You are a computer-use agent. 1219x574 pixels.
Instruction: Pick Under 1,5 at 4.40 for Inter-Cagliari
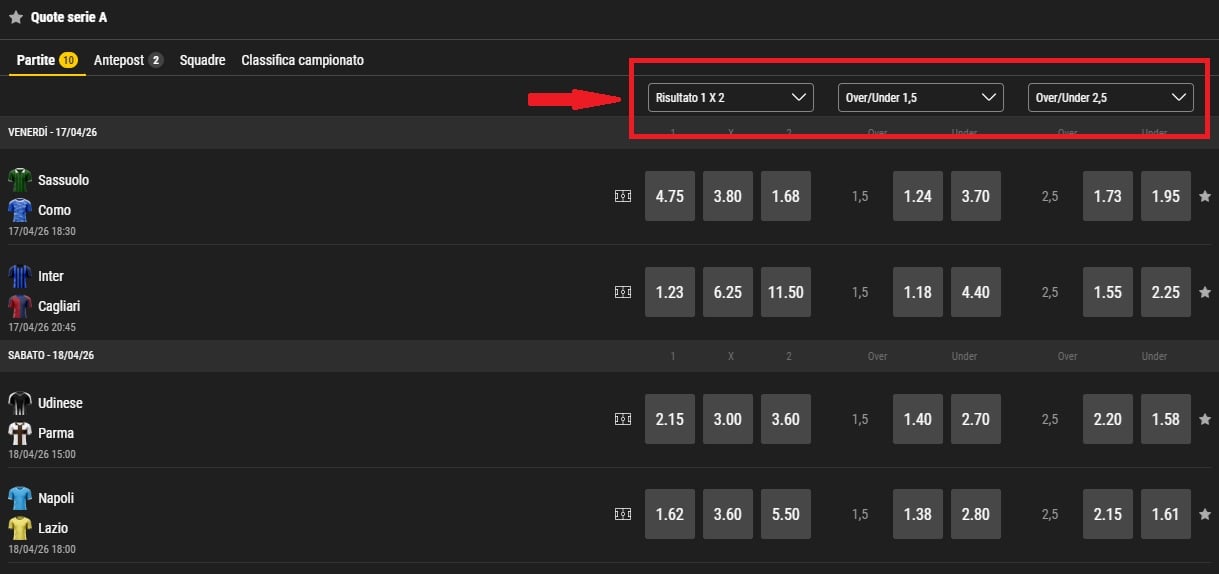(976, 292)
